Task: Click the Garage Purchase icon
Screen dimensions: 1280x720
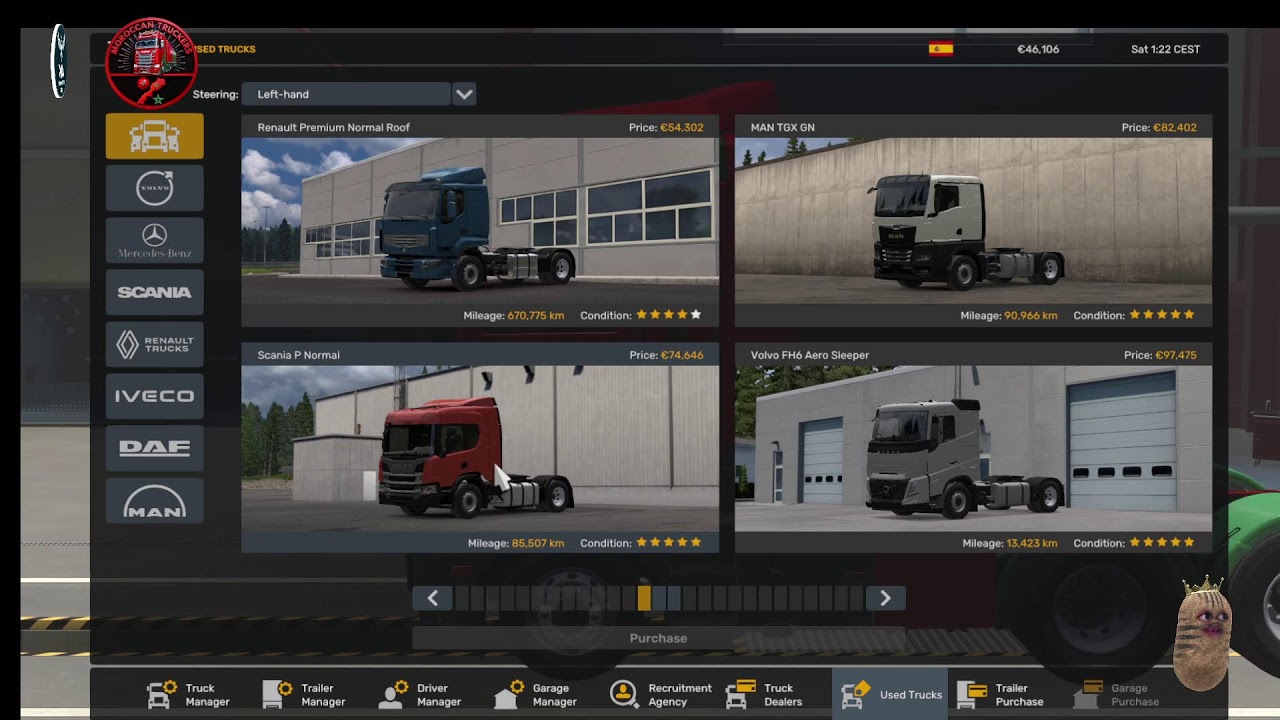Action: point(1088,694)
